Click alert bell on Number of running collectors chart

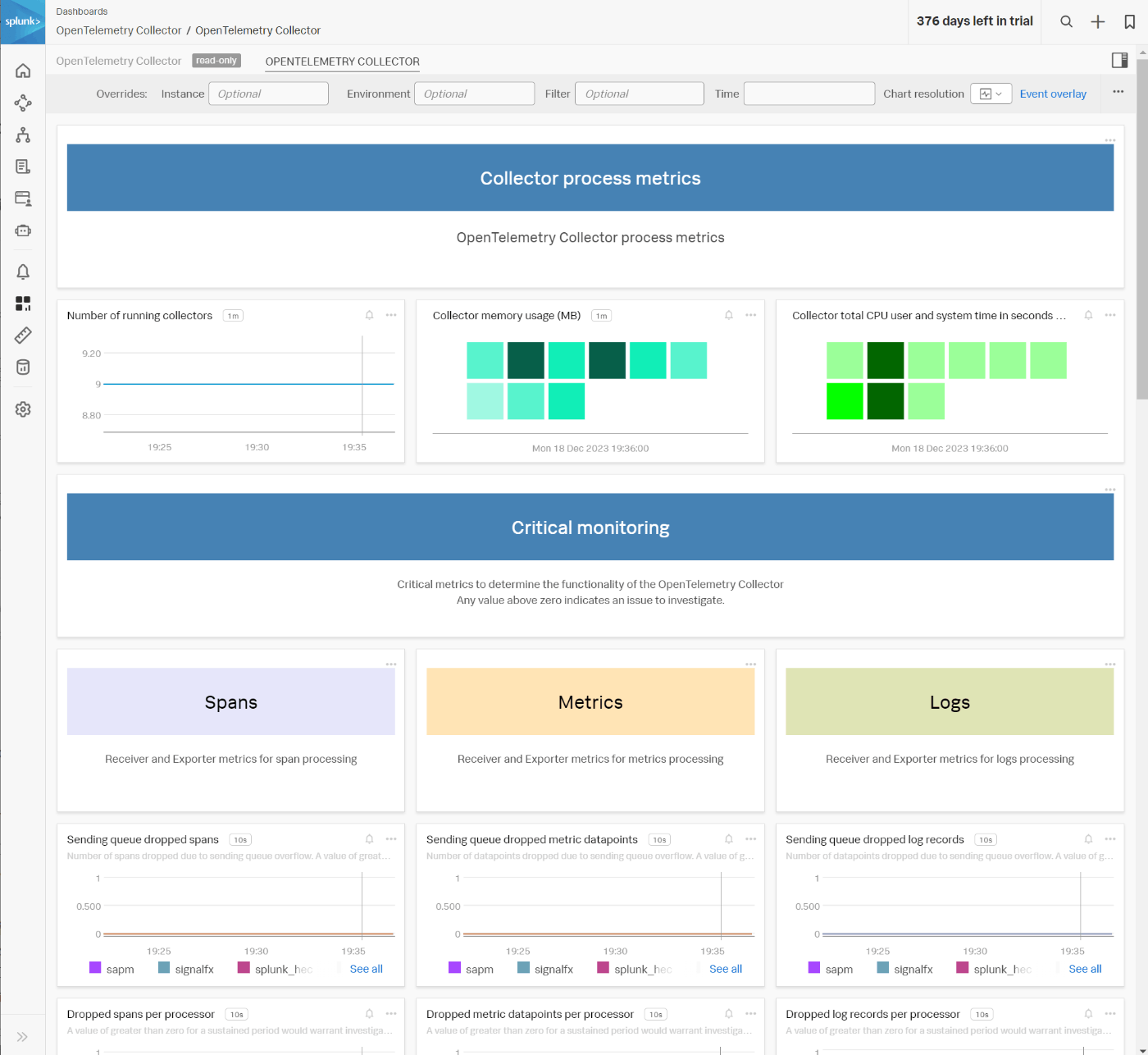click(369, 315)
